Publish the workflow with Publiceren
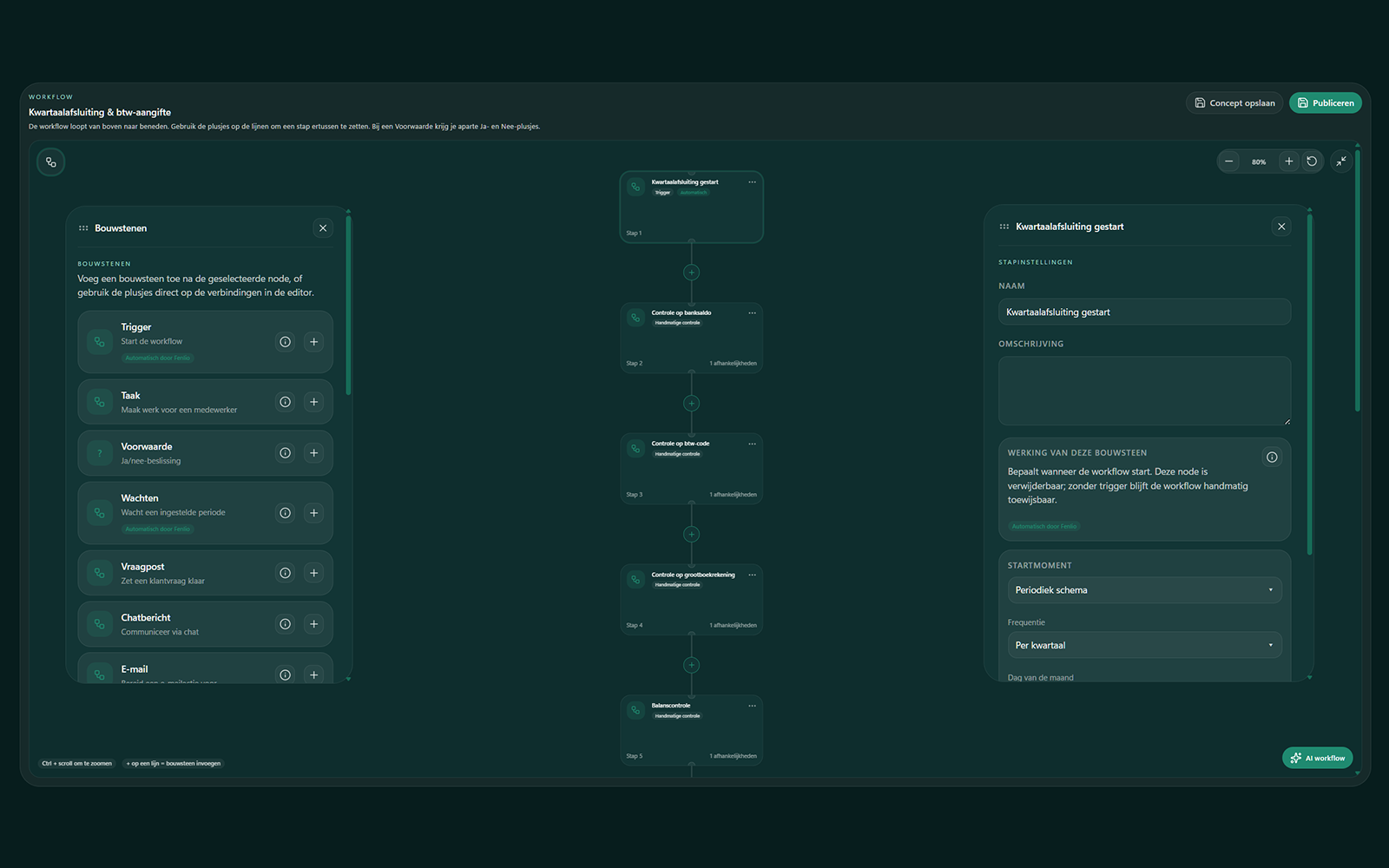Image resolution: width=1389 pixels, height=868 pixels. coord(1325,102)
